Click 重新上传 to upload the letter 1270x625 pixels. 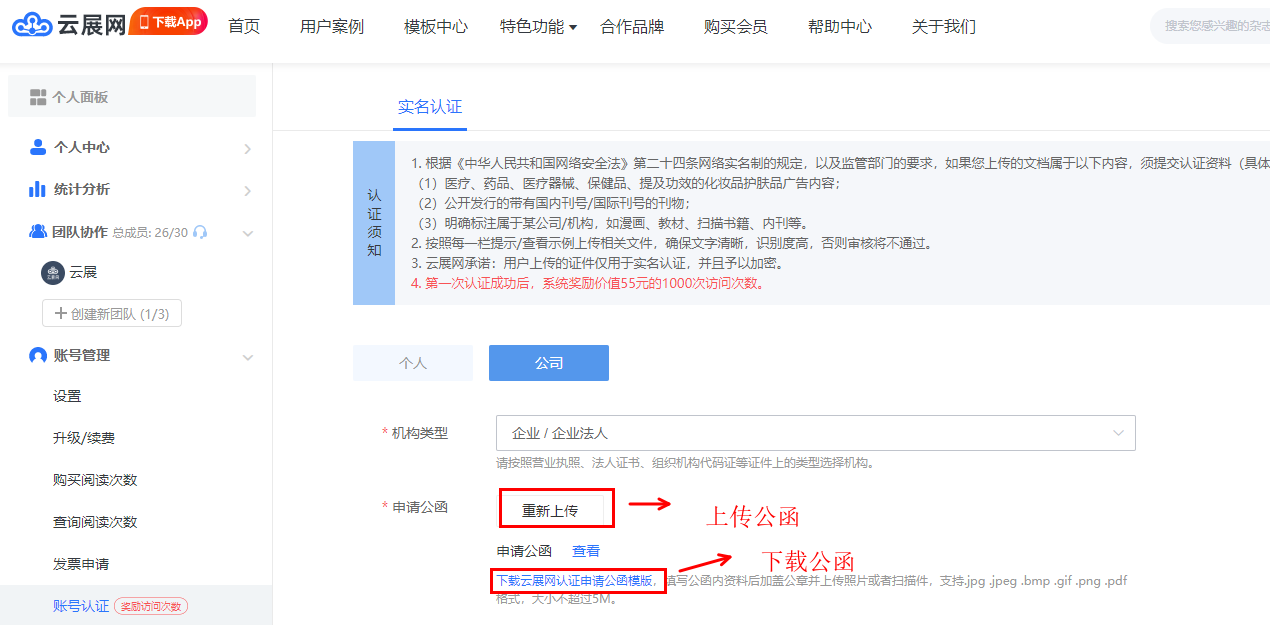[550, 510]
